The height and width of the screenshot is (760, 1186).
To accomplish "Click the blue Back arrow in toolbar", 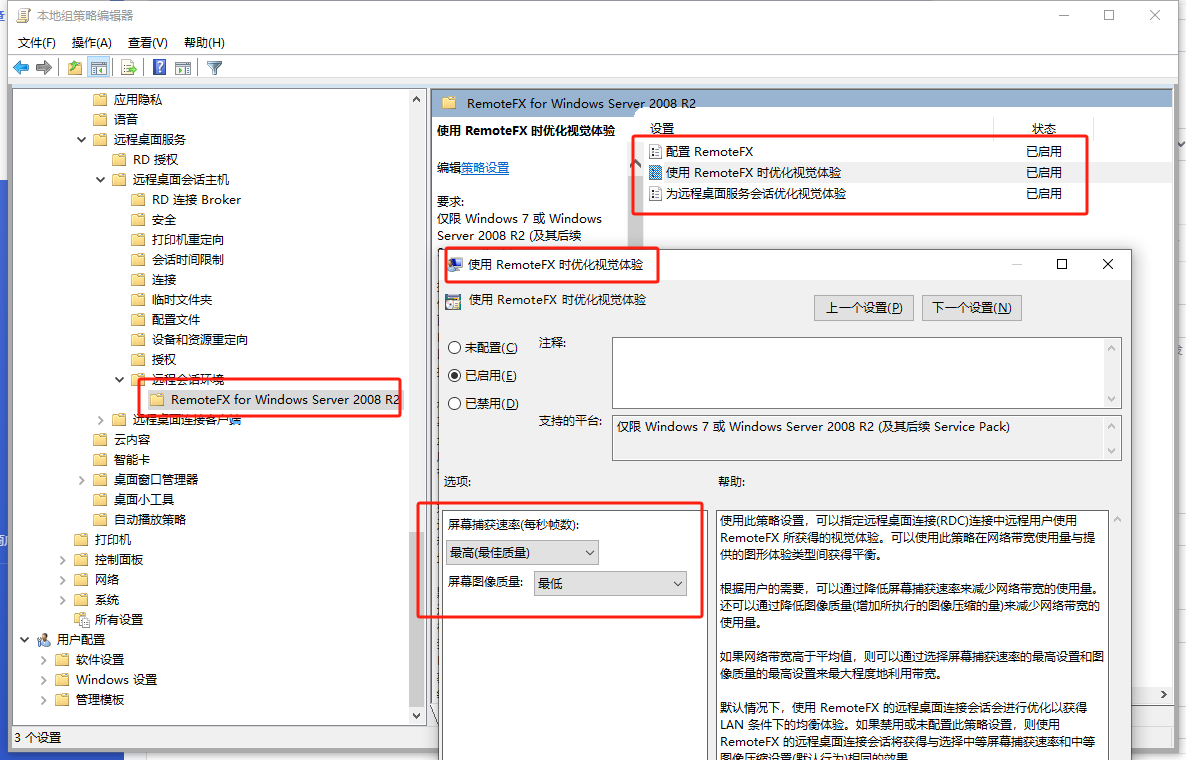I will pos(21,68).
